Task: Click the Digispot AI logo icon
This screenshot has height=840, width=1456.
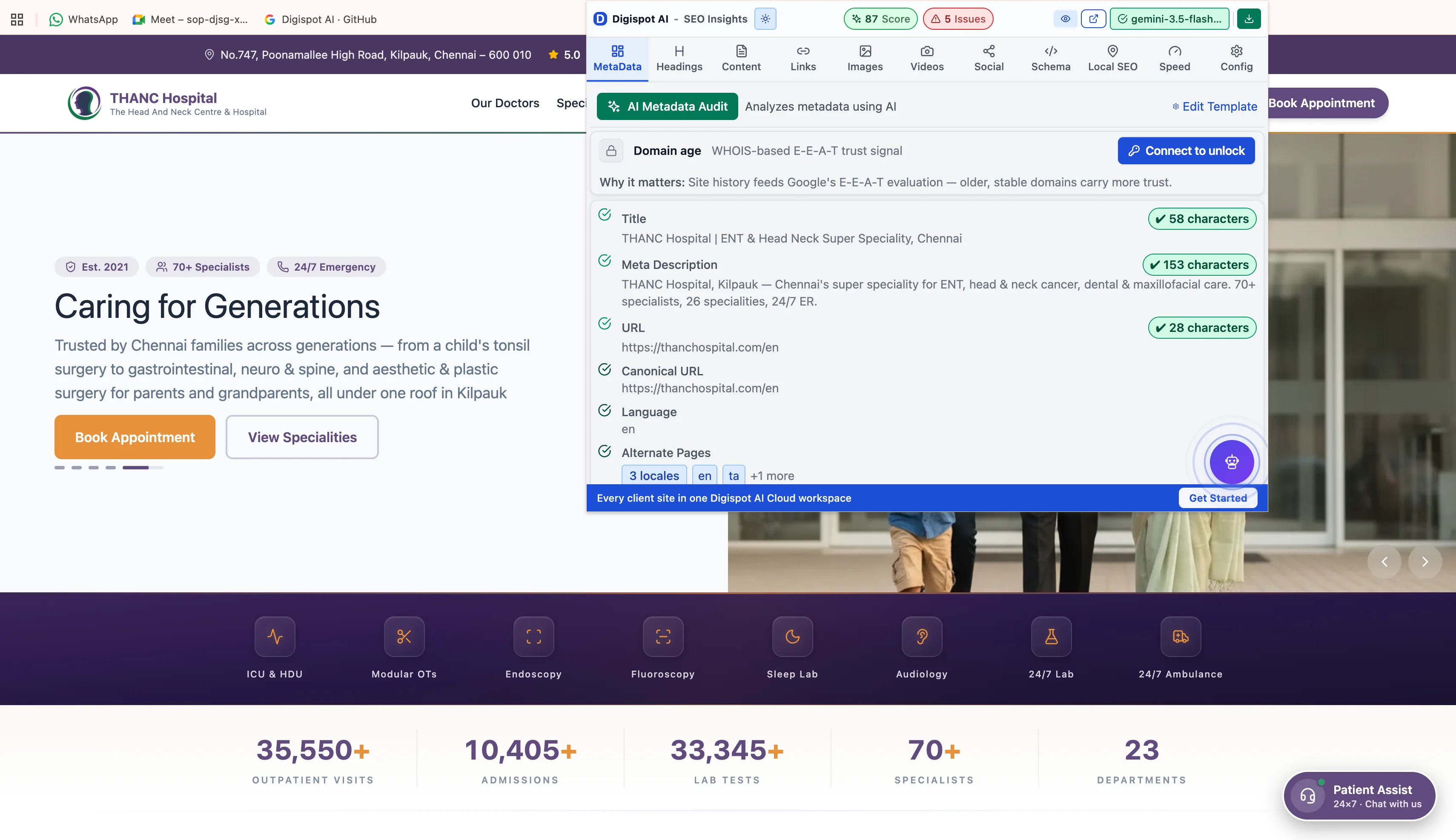Action: (600, 18)
